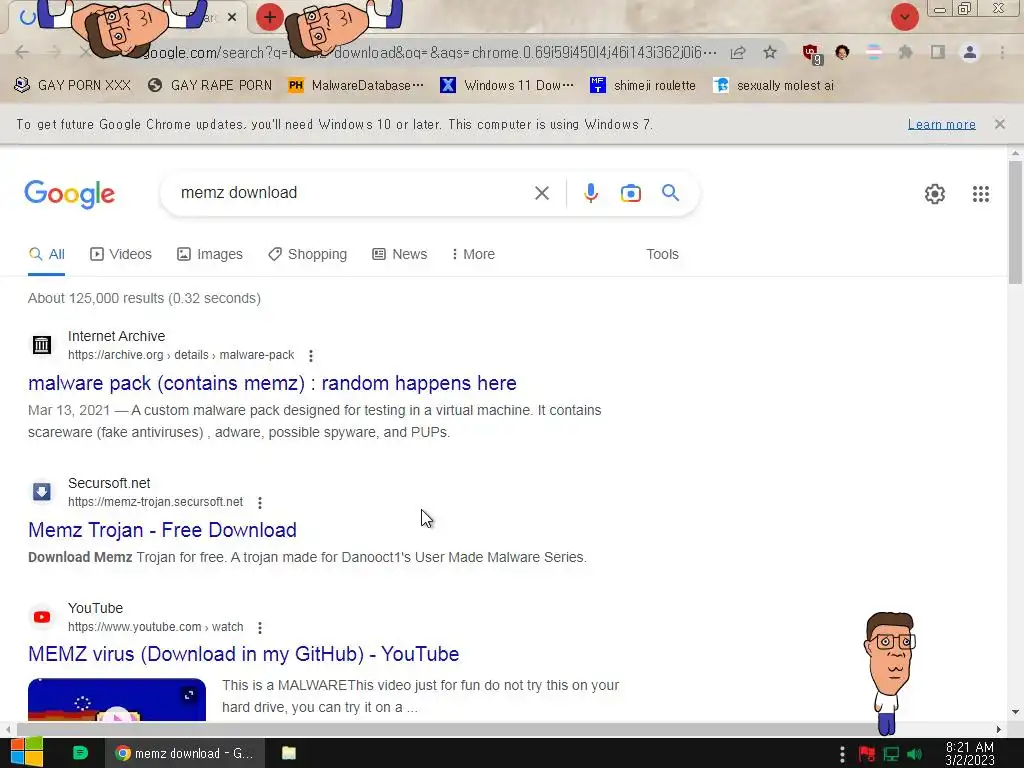This screenshot has height=768, width=1024.
Task: Open the Windows Start button
Action: tap(26, 753)
